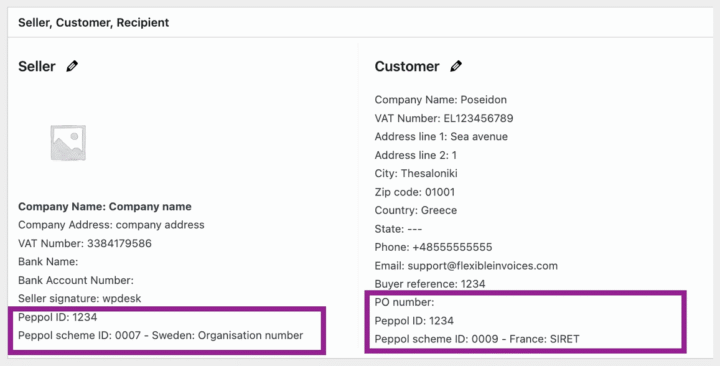Select 'Seller signature: wpdesk' text
The image size is (720, 366).
79,298
